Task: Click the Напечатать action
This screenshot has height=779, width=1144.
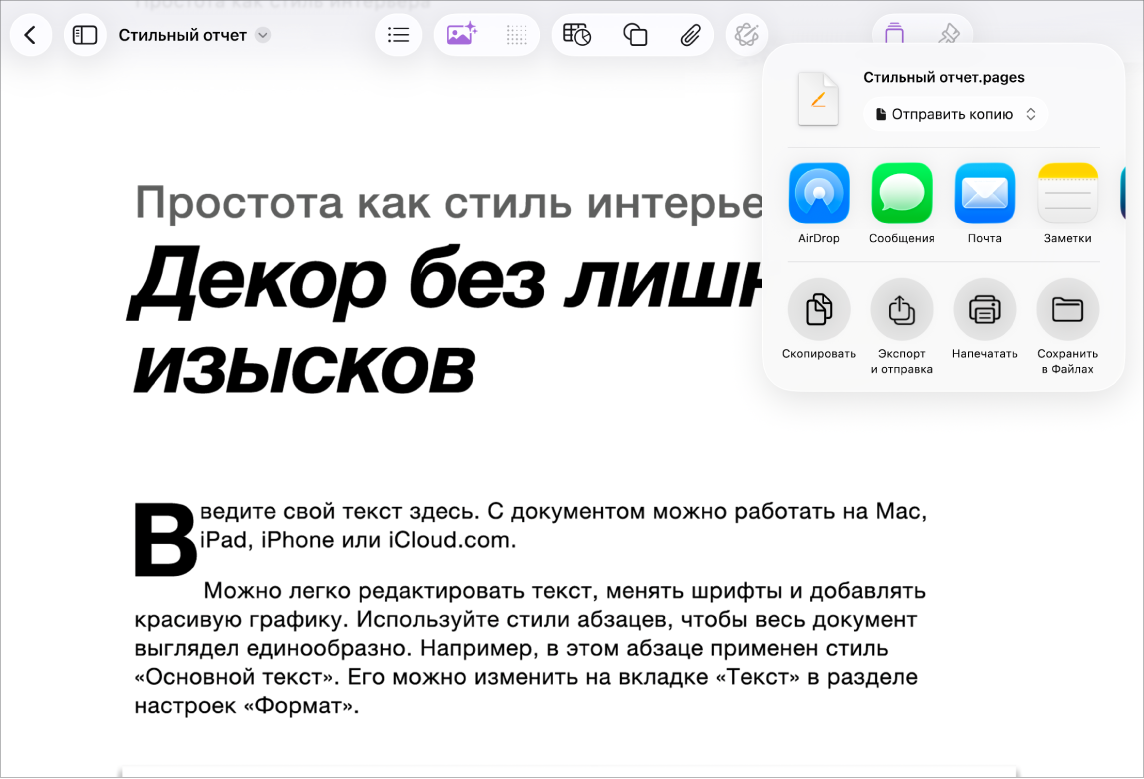Action: pos(985,320)
